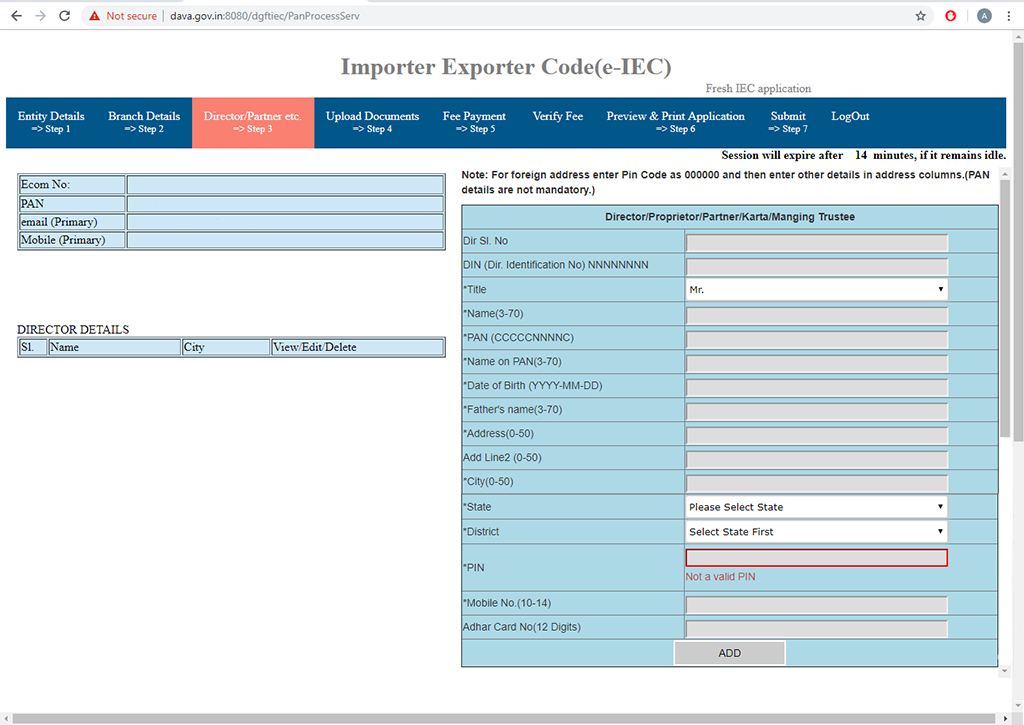1024x725 pixels.
Task: Go to the Fee Payment step
Action: 474,122
